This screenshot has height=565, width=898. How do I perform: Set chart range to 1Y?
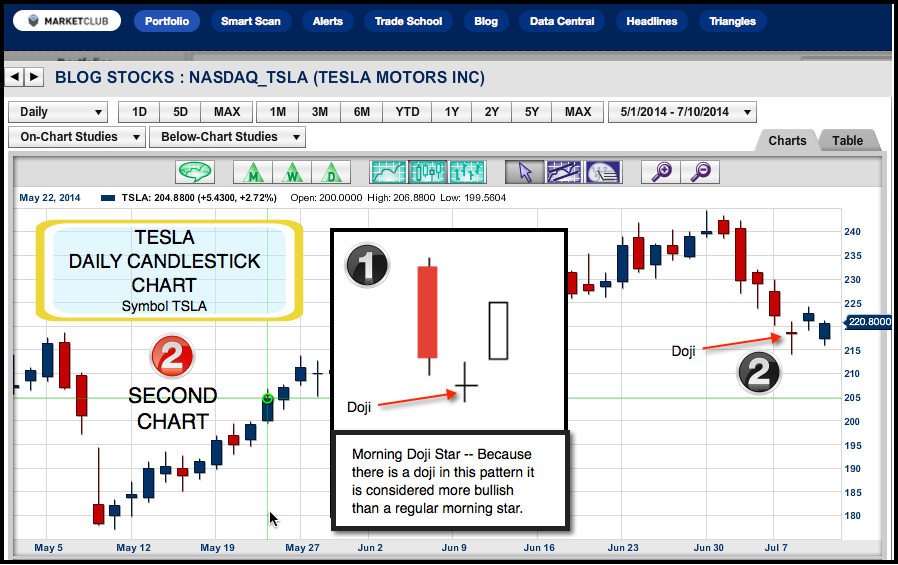452,112
